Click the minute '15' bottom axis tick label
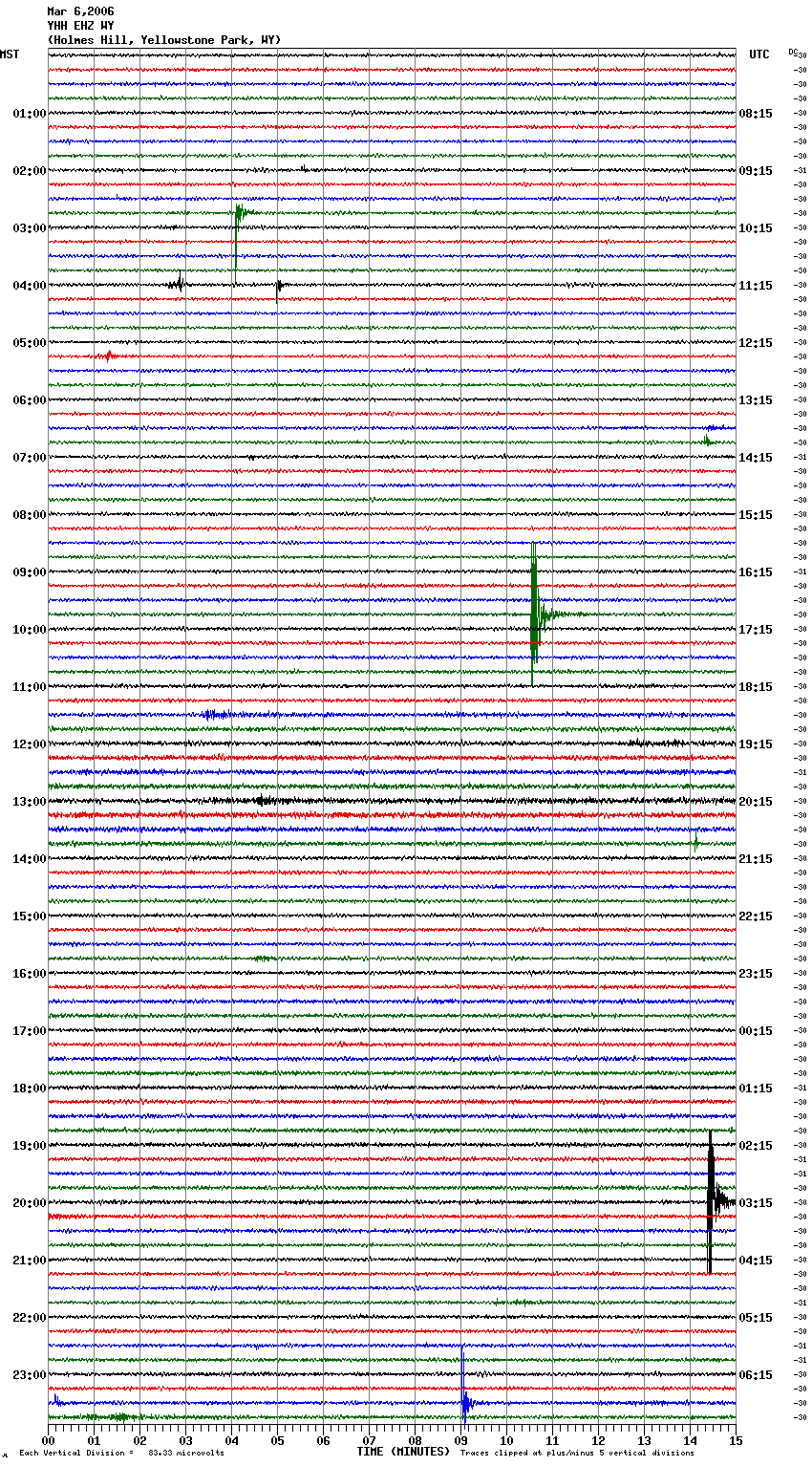 736,1440
